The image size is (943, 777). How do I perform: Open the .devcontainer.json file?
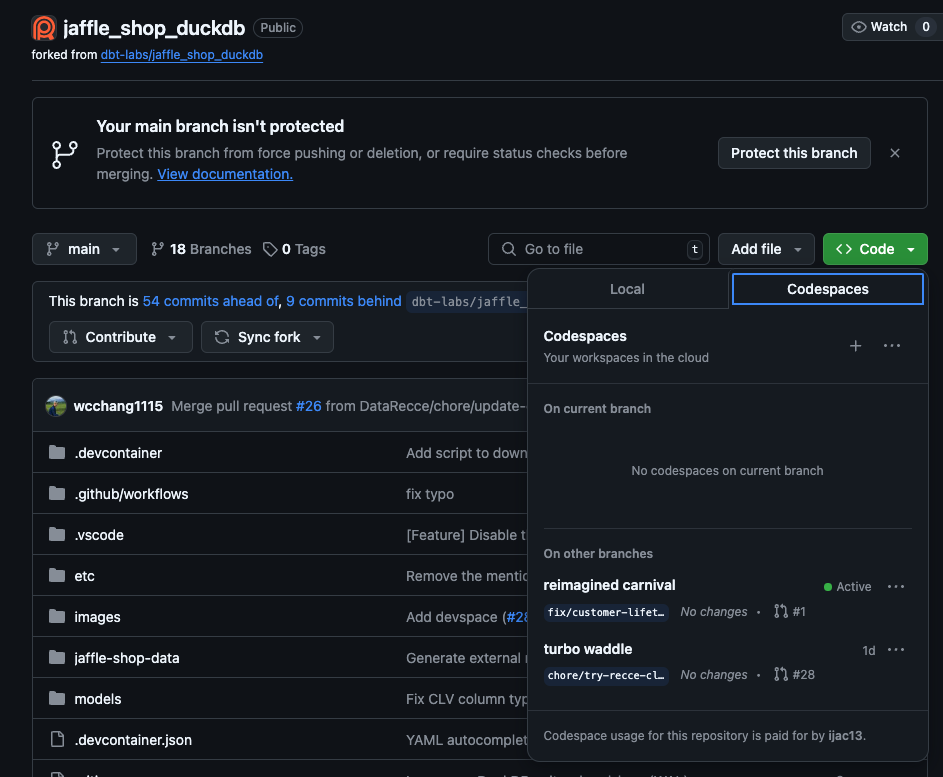coord(134,740)
